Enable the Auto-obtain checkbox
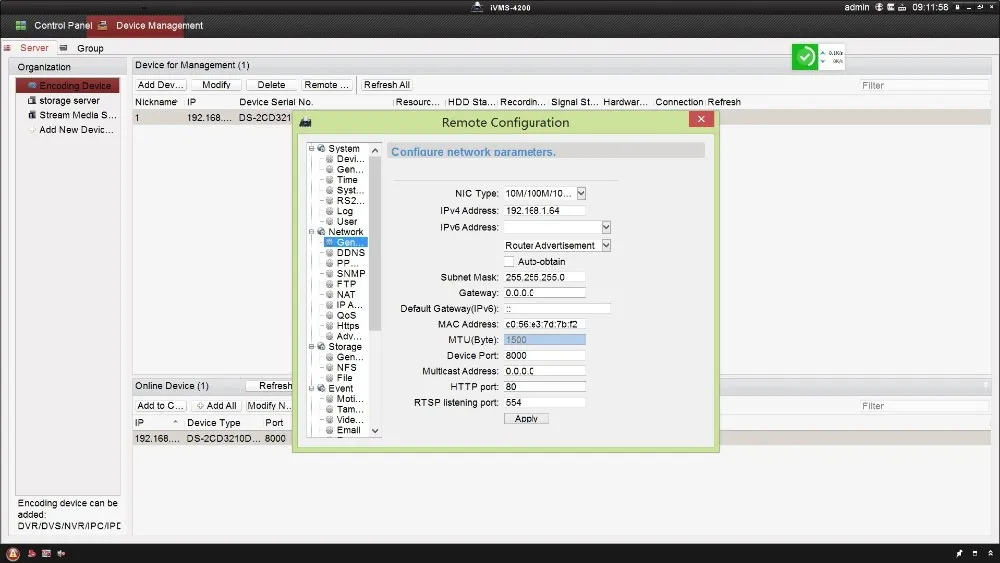 pos(509,262)
